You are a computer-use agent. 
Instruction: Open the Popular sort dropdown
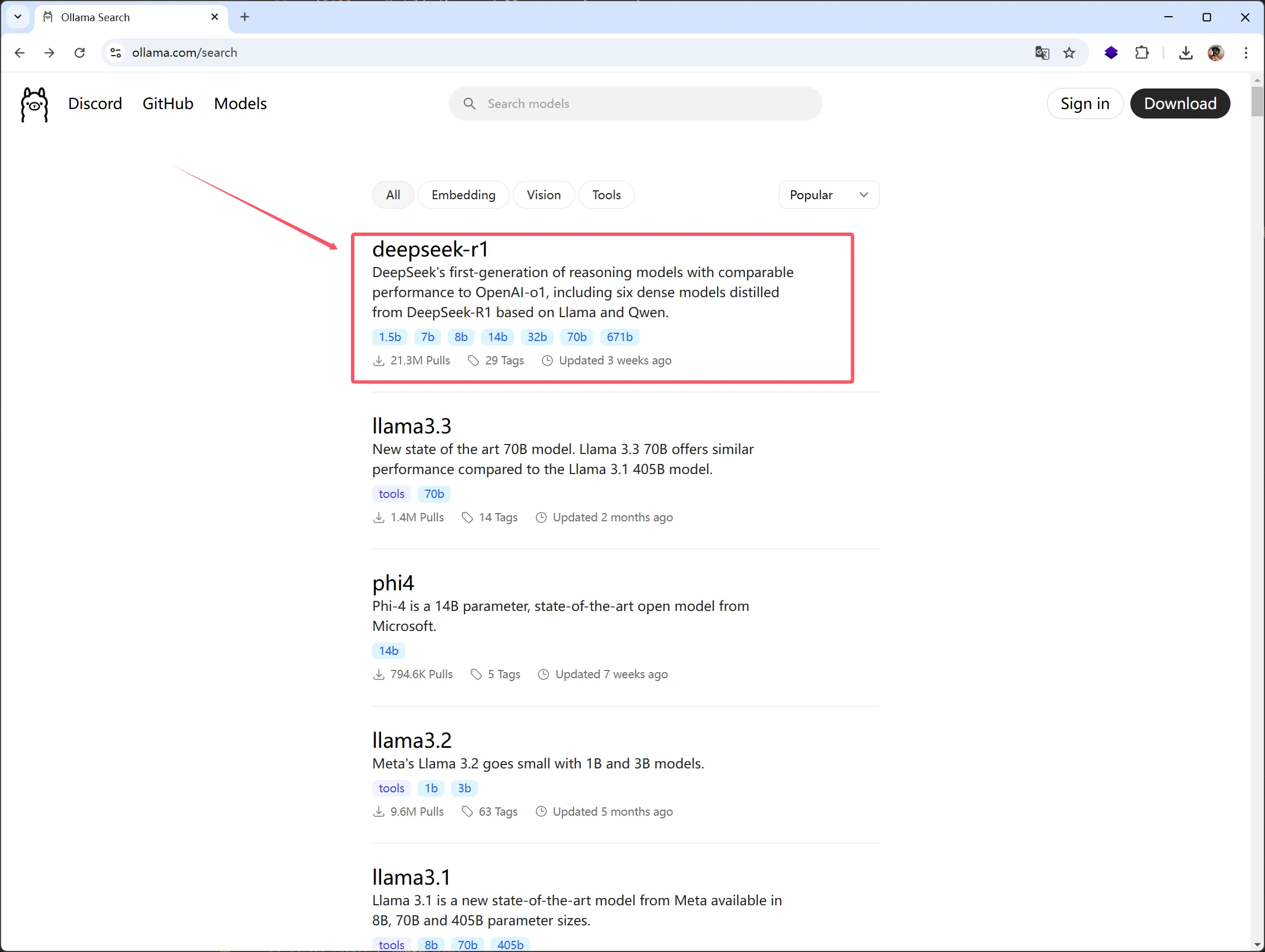tap(829, 195)
